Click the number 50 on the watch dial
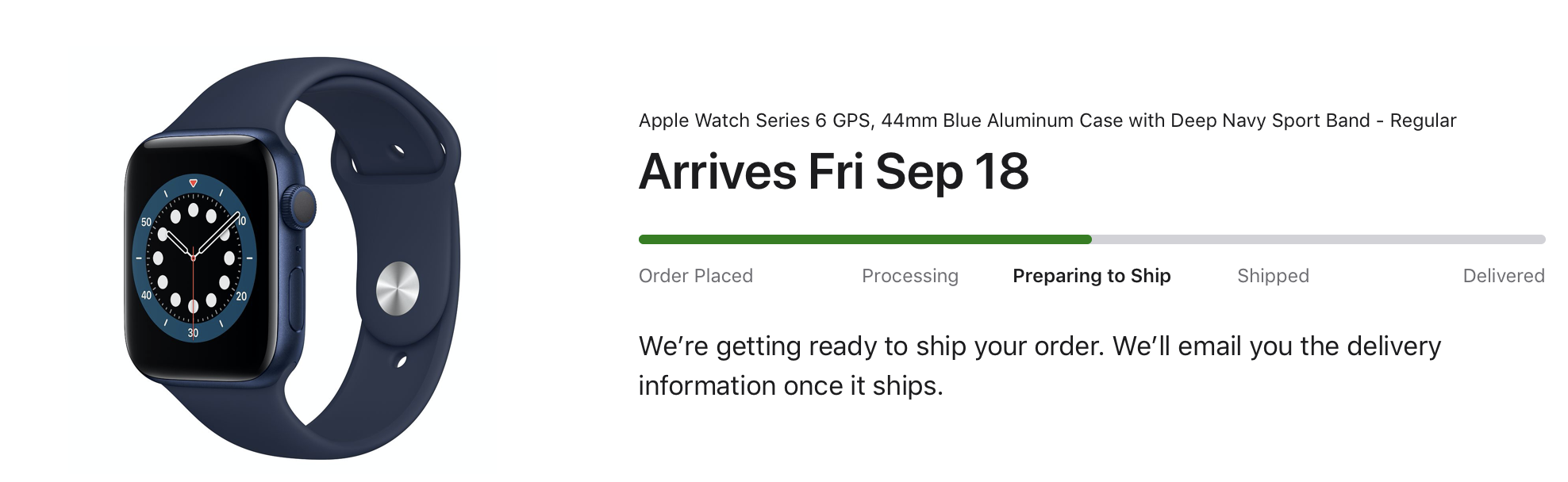Image resolution: width=1568 pixels, height=482 pixels. tap(146, 223)
